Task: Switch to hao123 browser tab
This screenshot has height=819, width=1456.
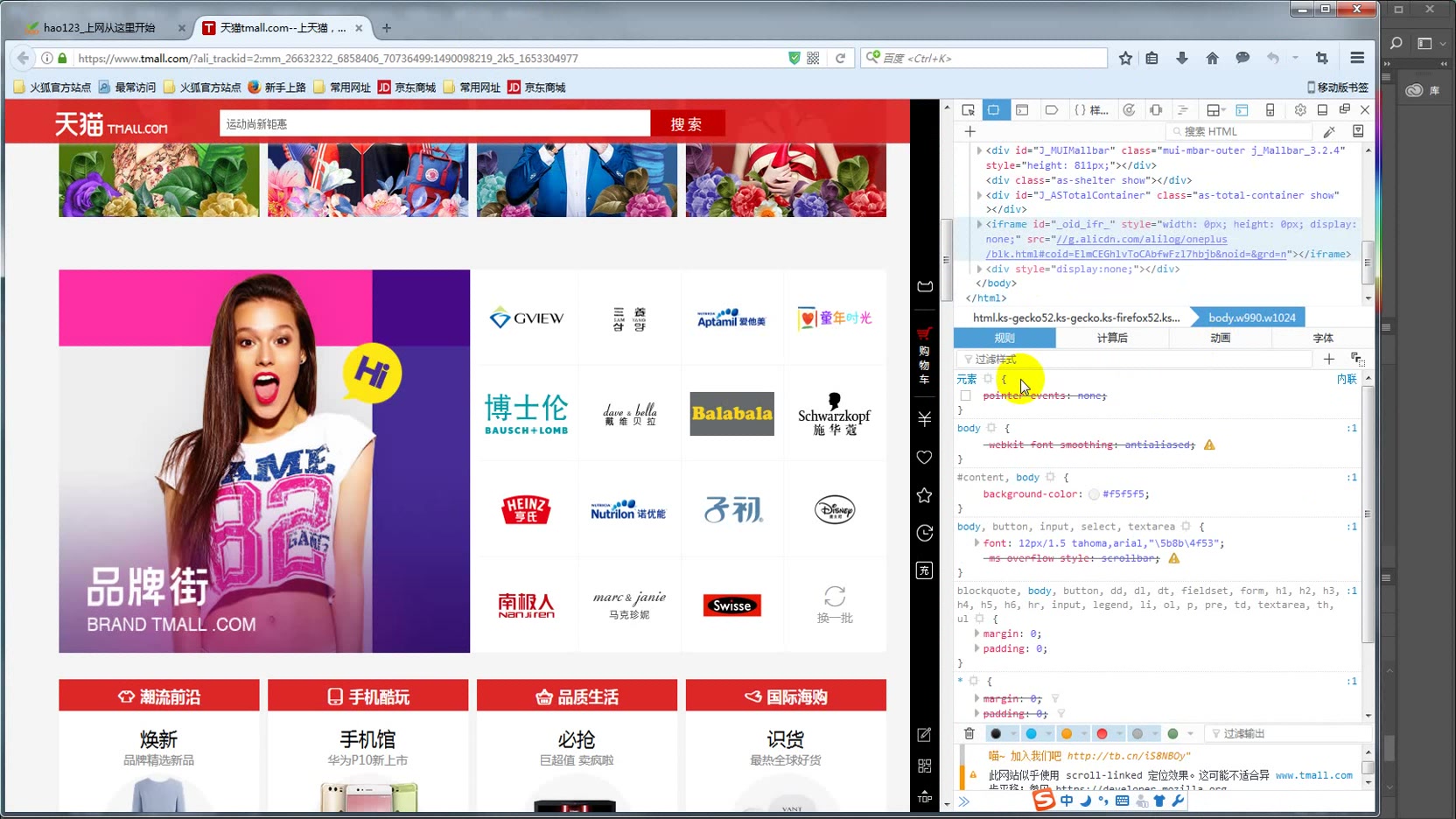Action: click(x=104, y=28)
